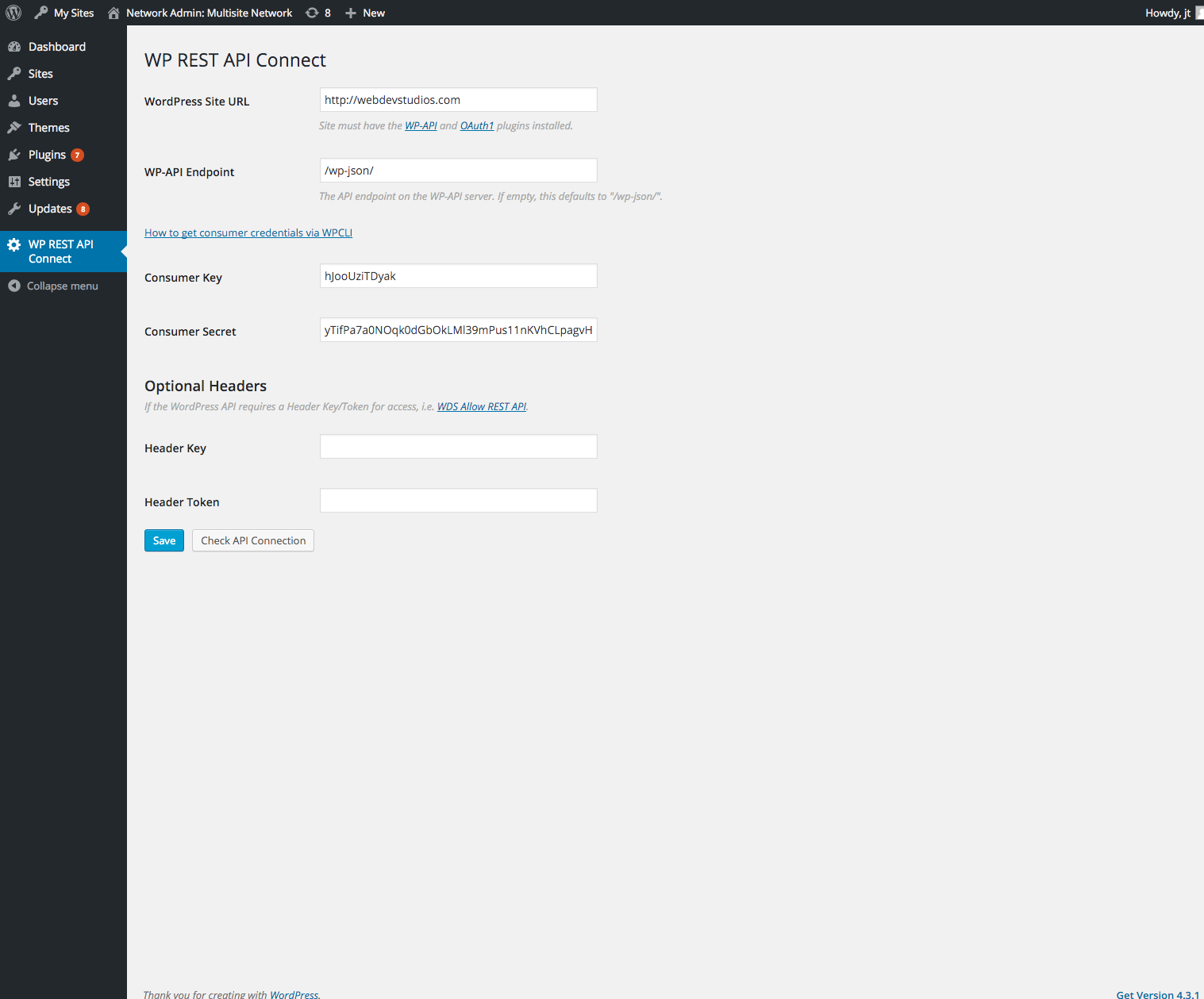
Task: Focus the Header Key field
Action: (x=459, y=447)
